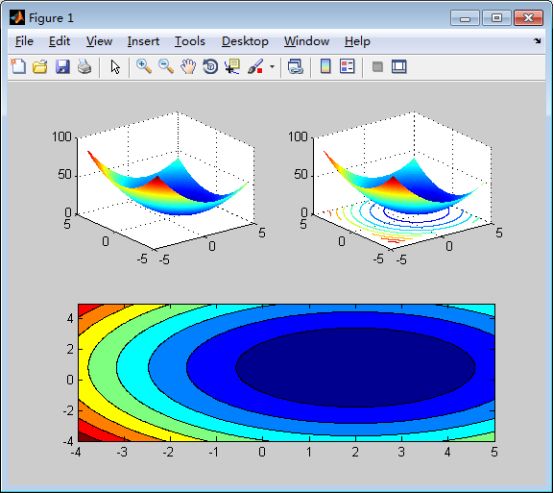554x493 pixels.
Task: Save the figure with the floppy disk icon
Action: [63, 66]
